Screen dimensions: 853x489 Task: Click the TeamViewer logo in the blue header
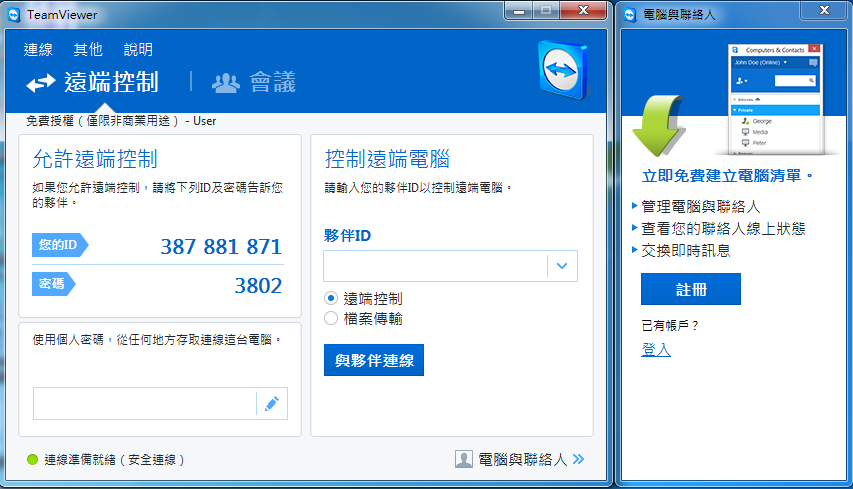tap(563, 70)
